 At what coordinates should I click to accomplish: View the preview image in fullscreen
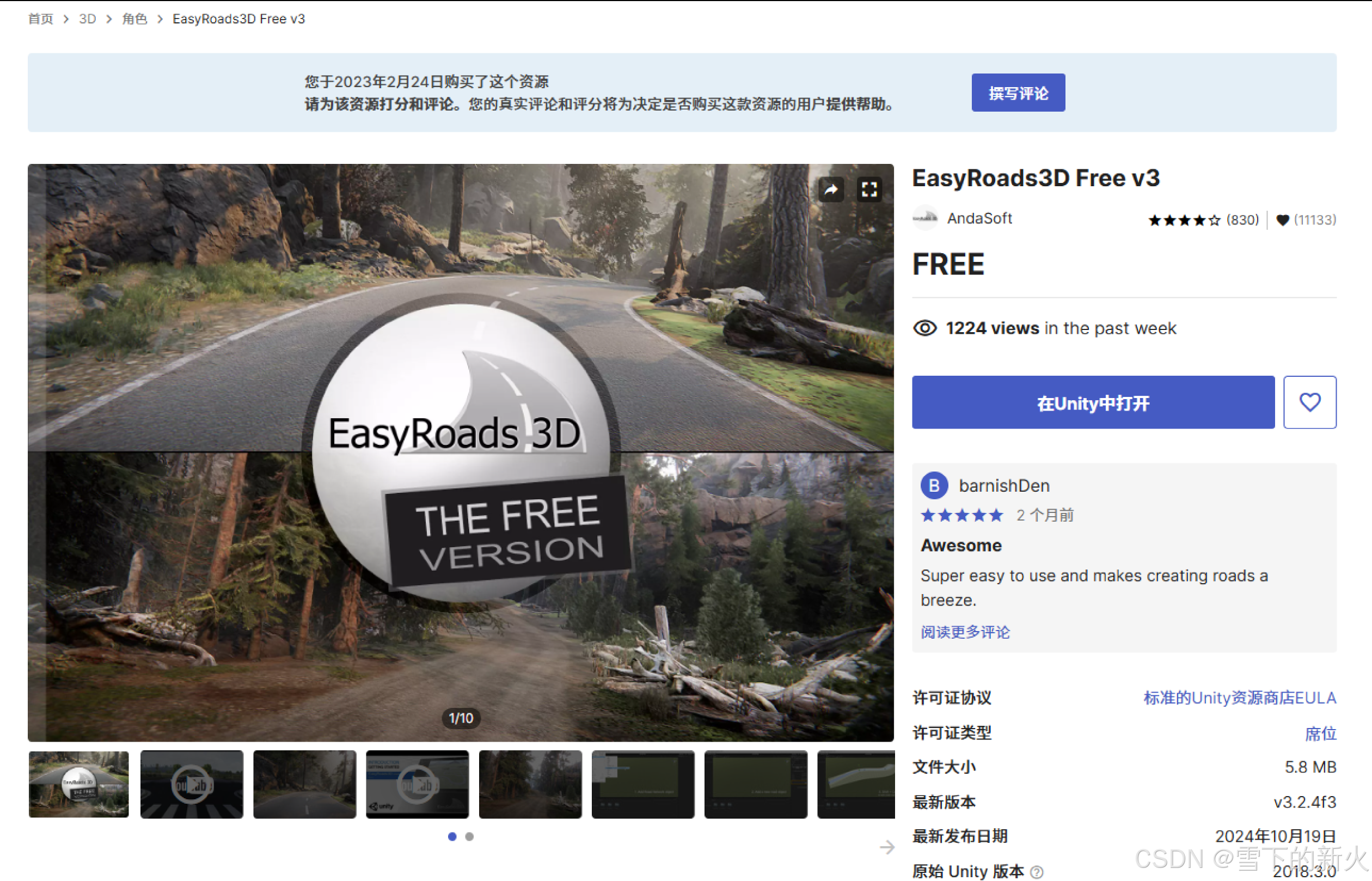coord(870,189)
